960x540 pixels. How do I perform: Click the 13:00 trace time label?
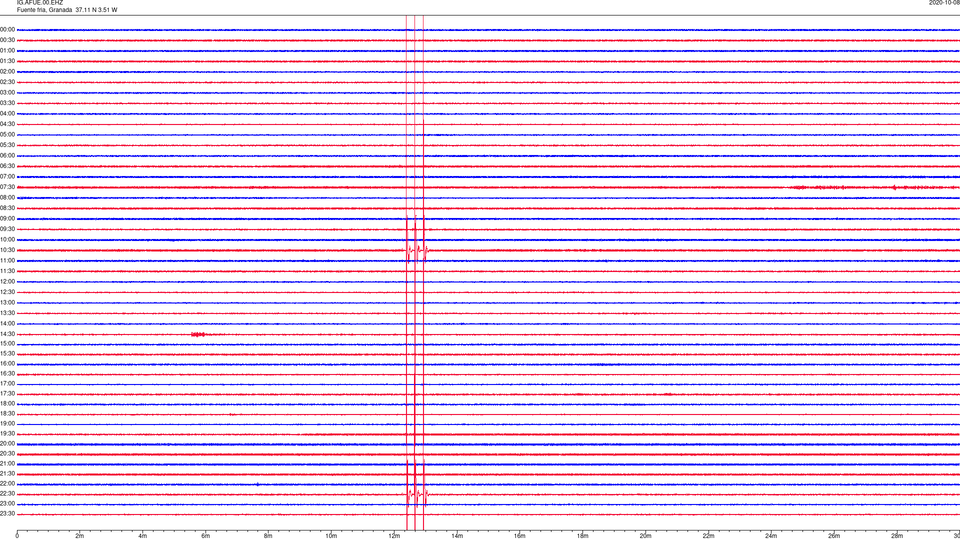pos(7,302)
